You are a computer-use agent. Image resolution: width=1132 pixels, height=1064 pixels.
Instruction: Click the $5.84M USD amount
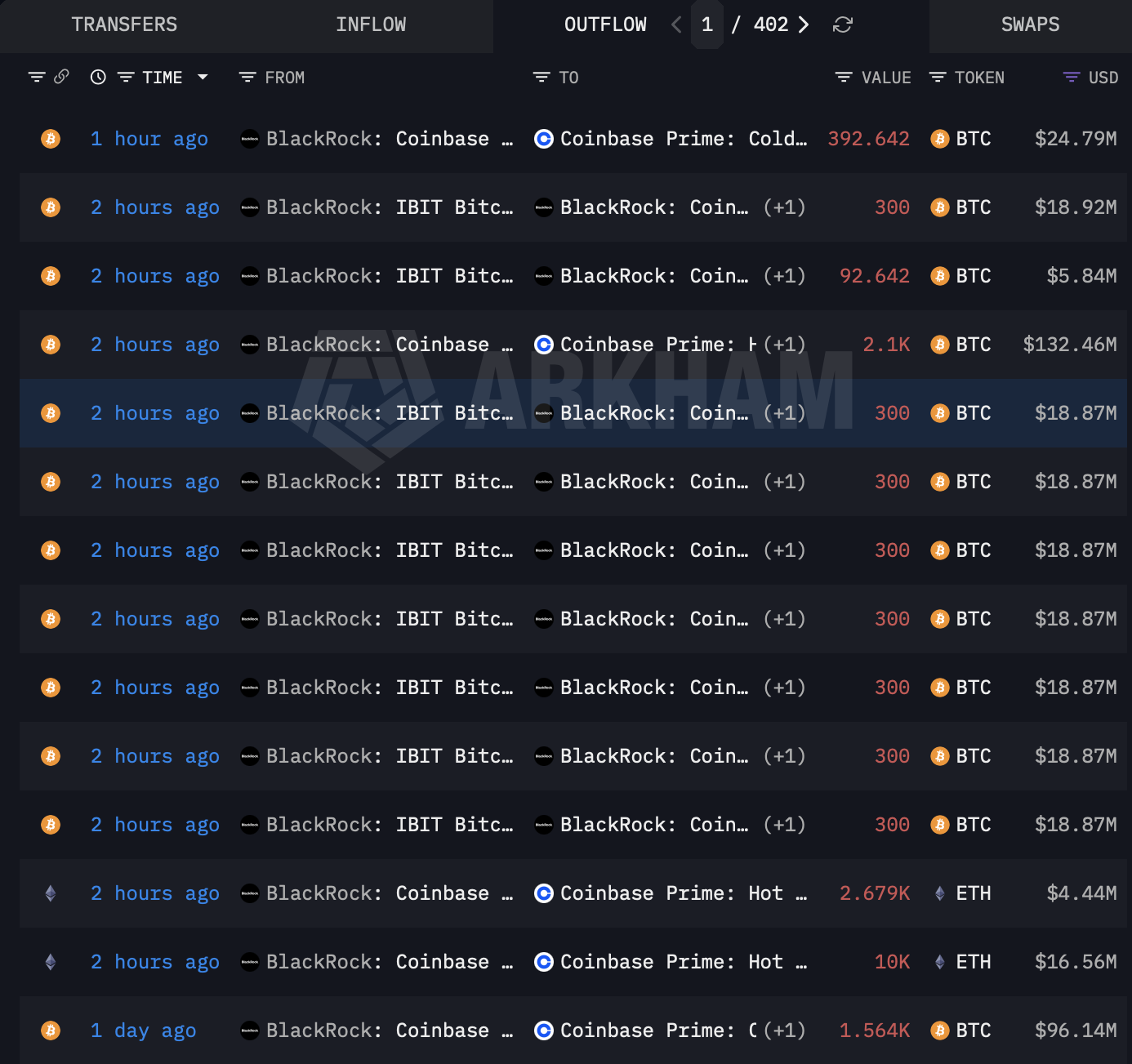tap(1082, 276)
